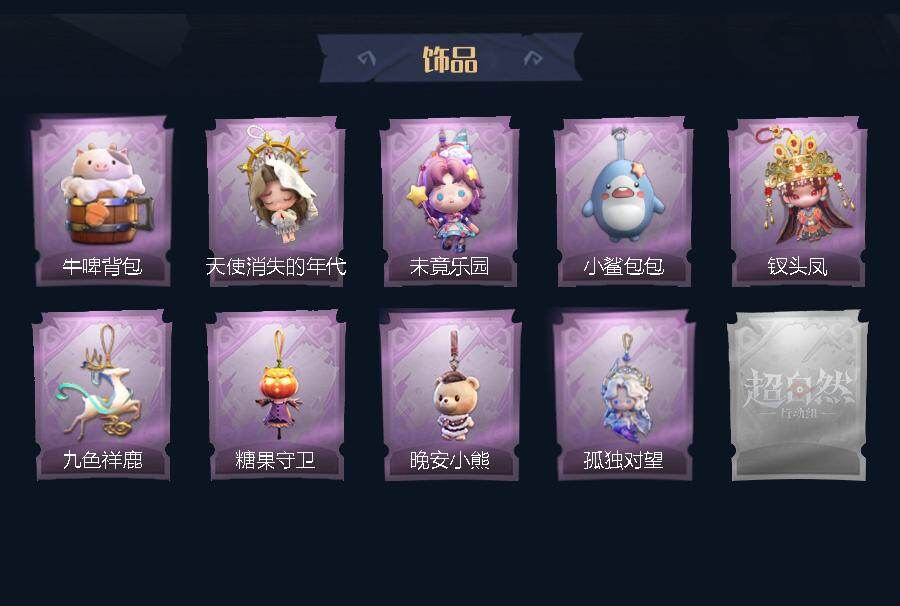Choose the 九色祥鹿 white deer pendant
The width and height of the screenshot is (900, 606).
pyautogui.click(x=102, y=395)
